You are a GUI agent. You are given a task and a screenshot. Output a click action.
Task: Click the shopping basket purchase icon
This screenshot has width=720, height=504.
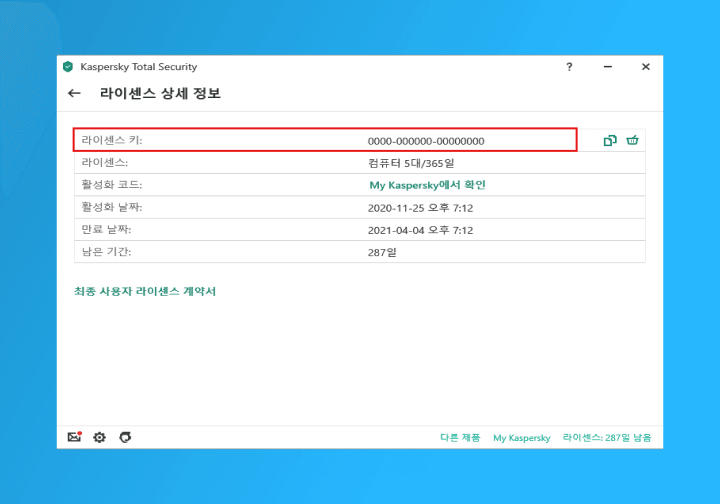click(632, 141)
